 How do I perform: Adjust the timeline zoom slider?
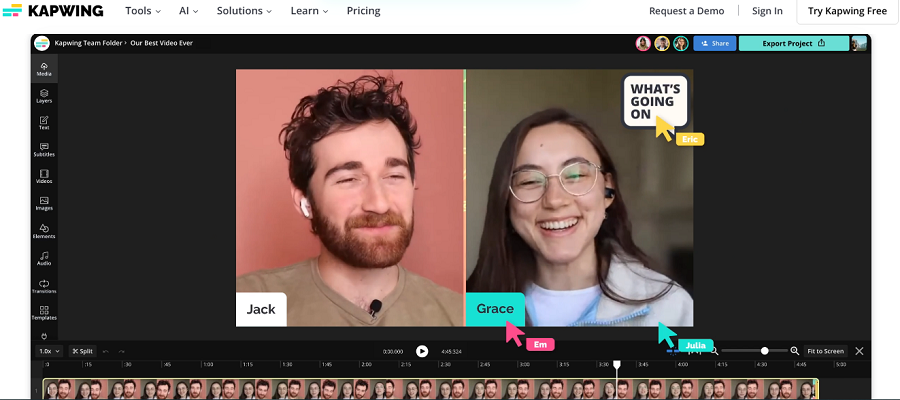tap(765, 351)
